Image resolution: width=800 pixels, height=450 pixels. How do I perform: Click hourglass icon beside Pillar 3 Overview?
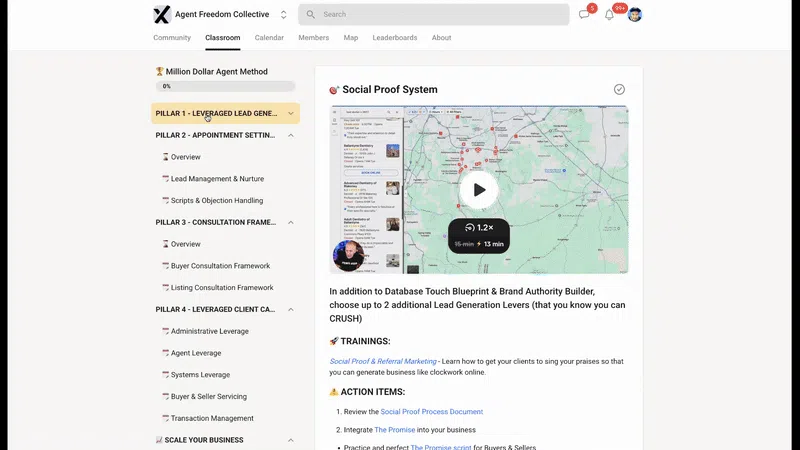pyautogui.click(x=165, y=244)
